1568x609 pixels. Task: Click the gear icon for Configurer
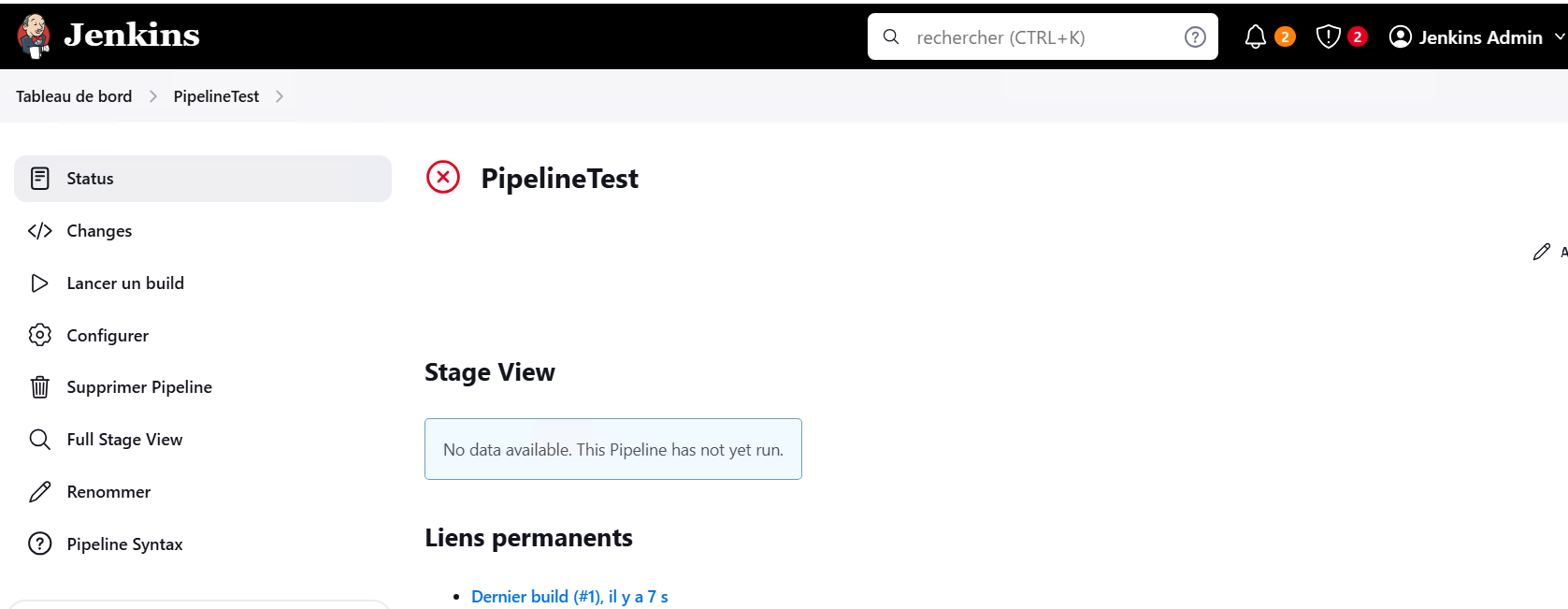[x=39, y=335]
